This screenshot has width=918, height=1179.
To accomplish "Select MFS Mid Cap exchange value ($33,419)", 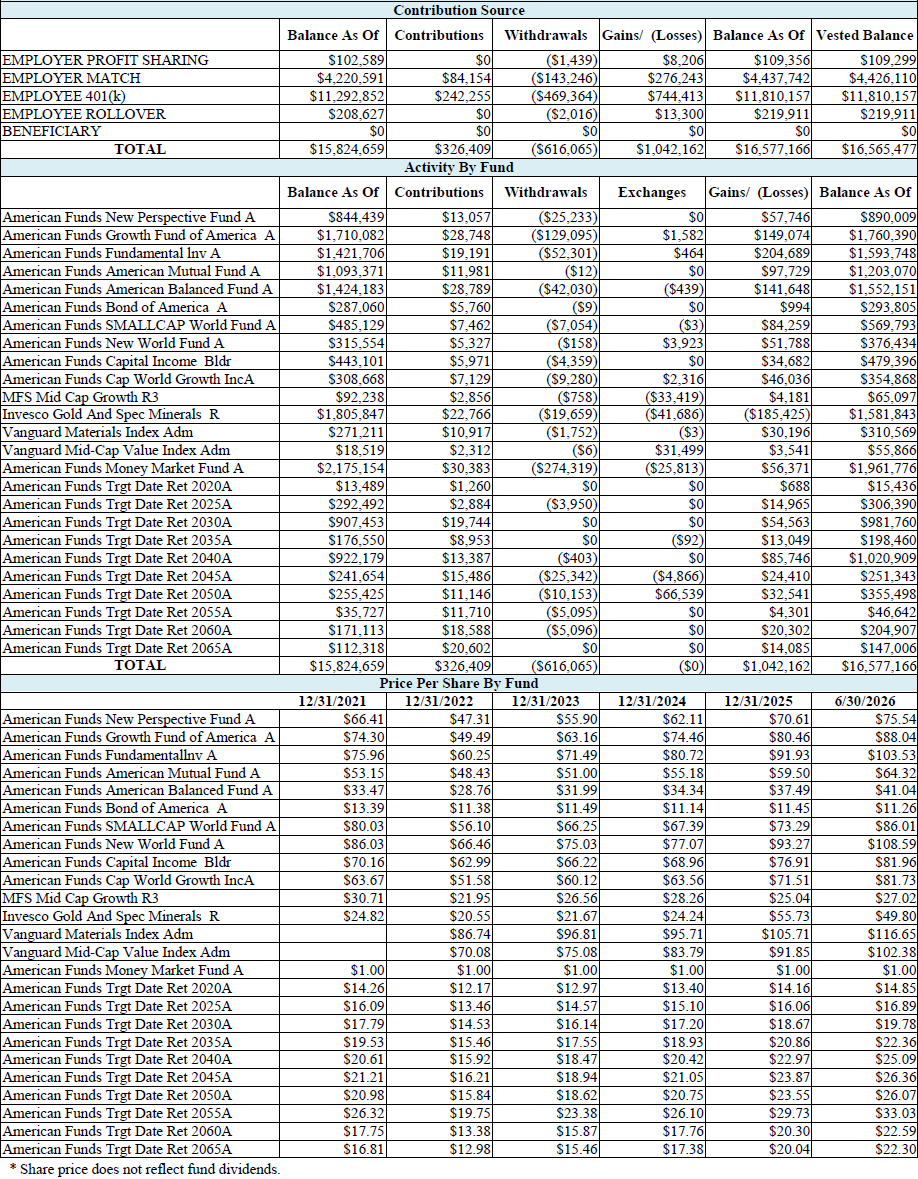I will (x=674, y=397).
